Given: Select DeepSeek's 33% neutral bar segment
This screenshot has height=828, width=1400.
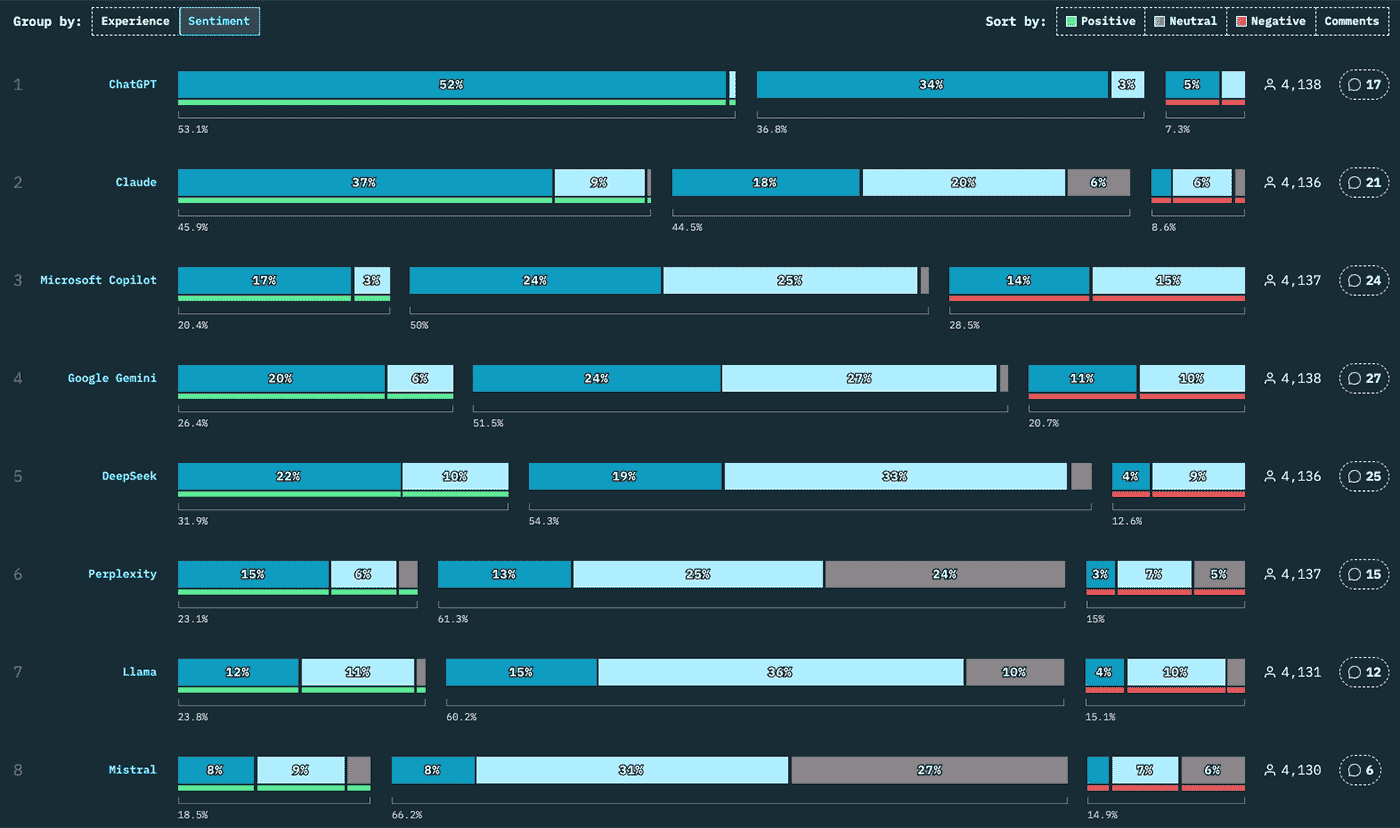Looking at the screenshot, I should click(x=896, y=477).
